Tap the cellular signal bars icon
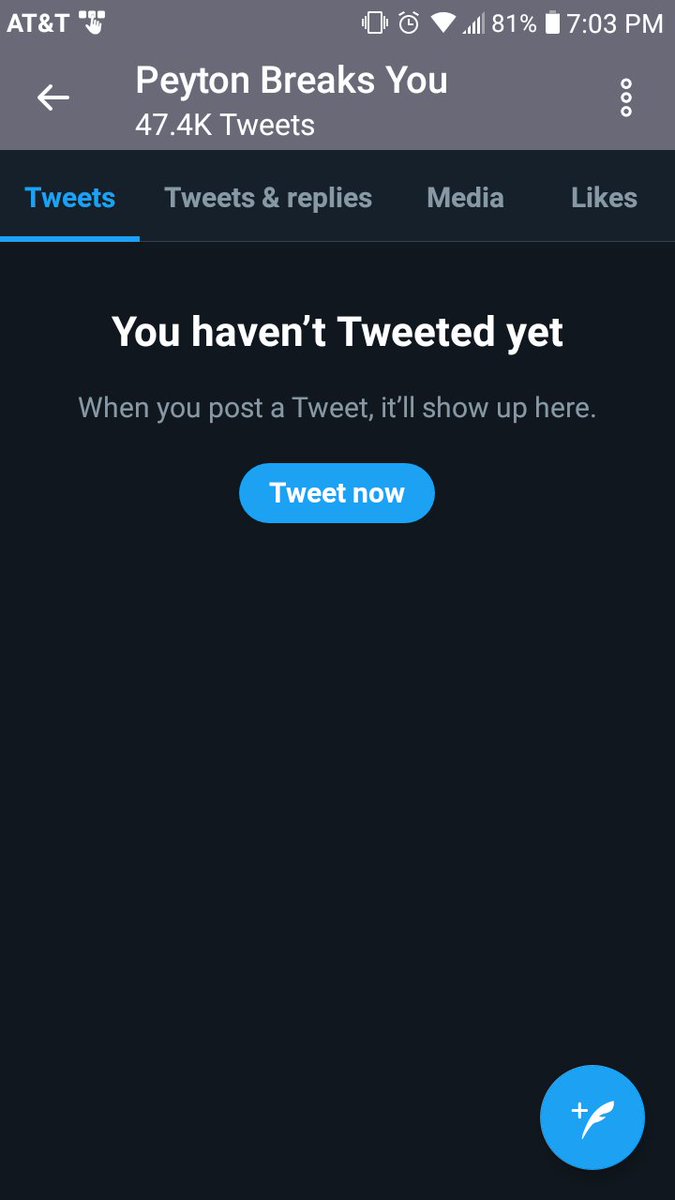The image size is (675, 1200). click(x=473, y=23)
